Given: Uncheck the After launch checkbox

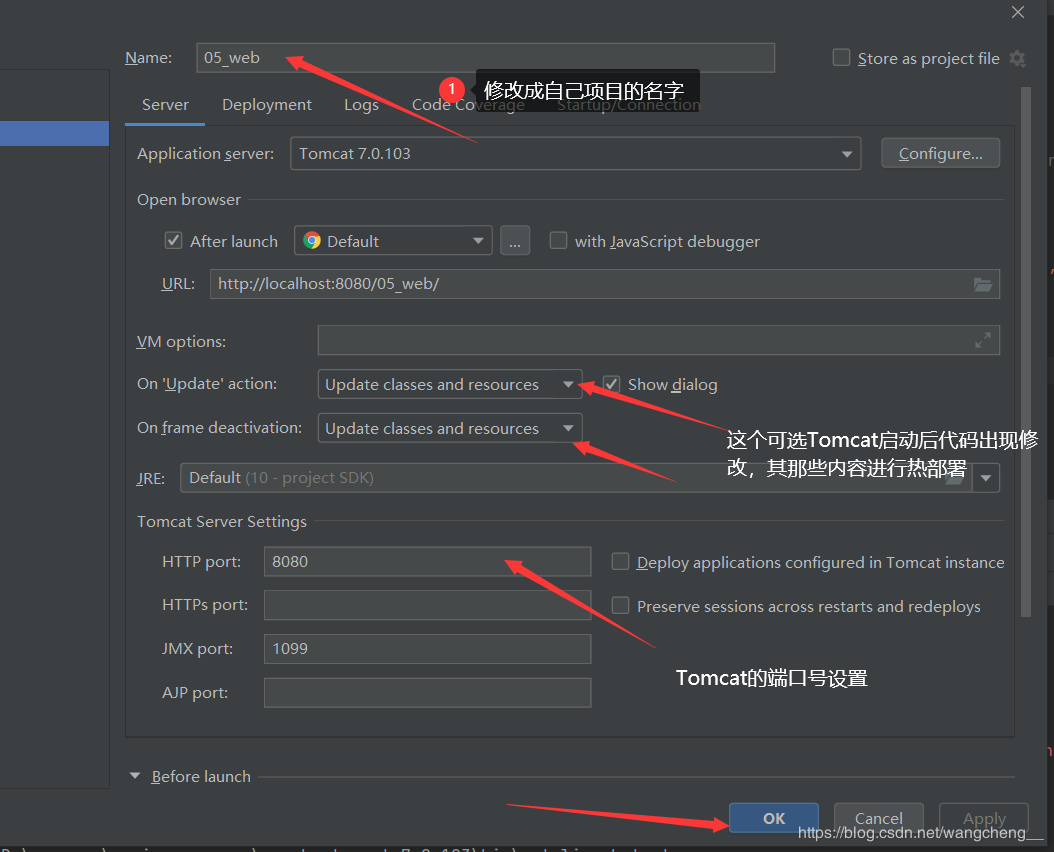Looking at the screenshot, I should pos(173,241).
